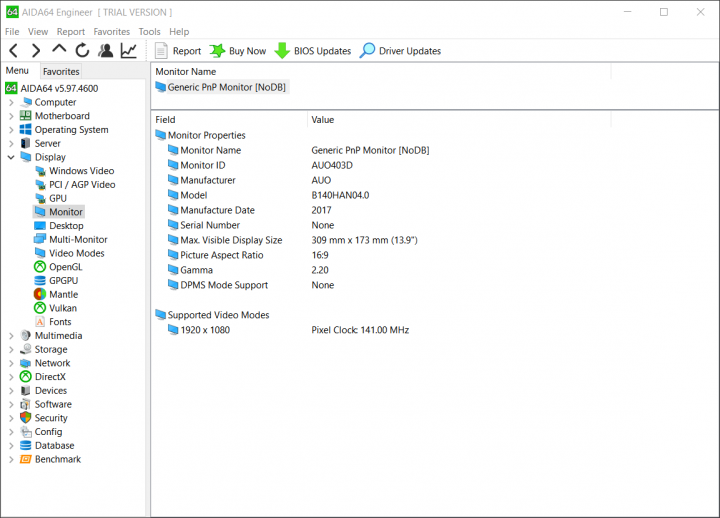720x518 pixels.
Task: Go up one level with the up arrow icon
Action: [x=59, y=50]
